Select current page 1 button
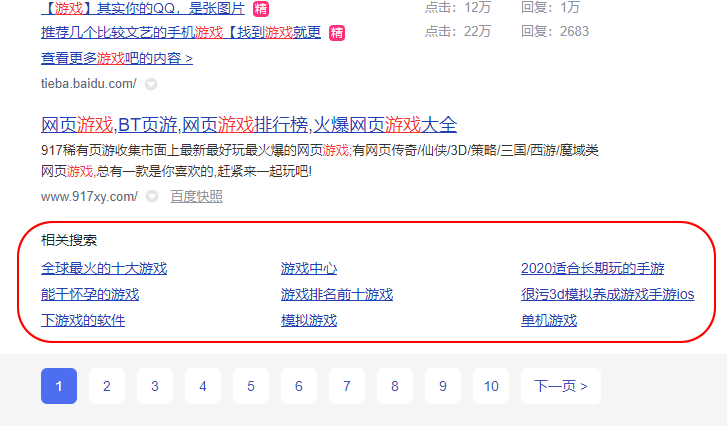The height and width of the screenshot is (426, 727). pyautogui.click(x=59, y=386)
